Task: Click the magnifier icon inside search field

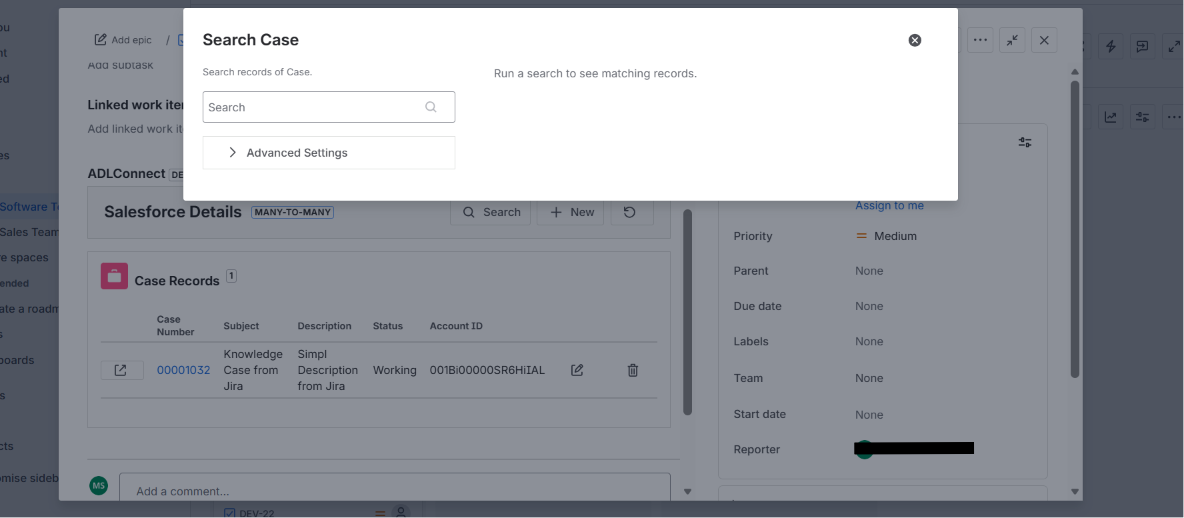Action: (x=430, y=107)
